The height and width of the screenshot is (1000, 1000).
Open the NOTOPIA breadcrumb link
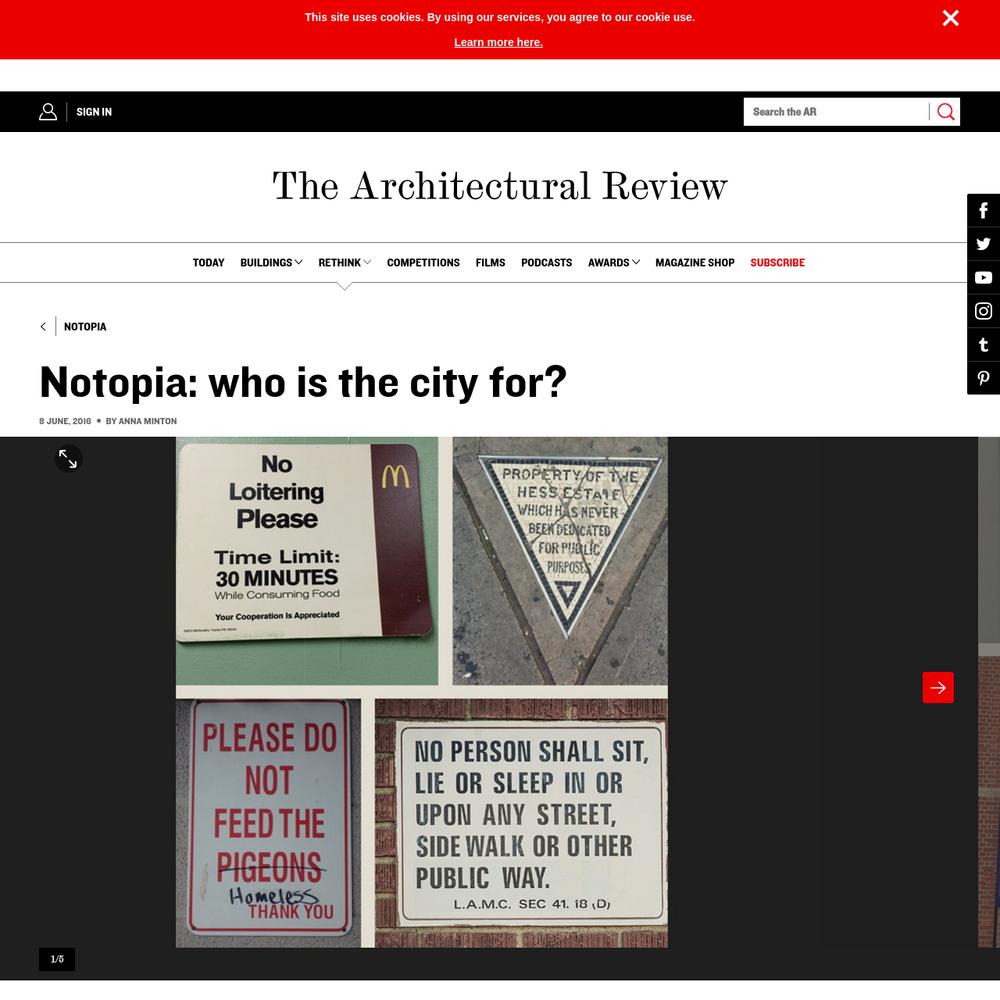click(x=85, y=327)
